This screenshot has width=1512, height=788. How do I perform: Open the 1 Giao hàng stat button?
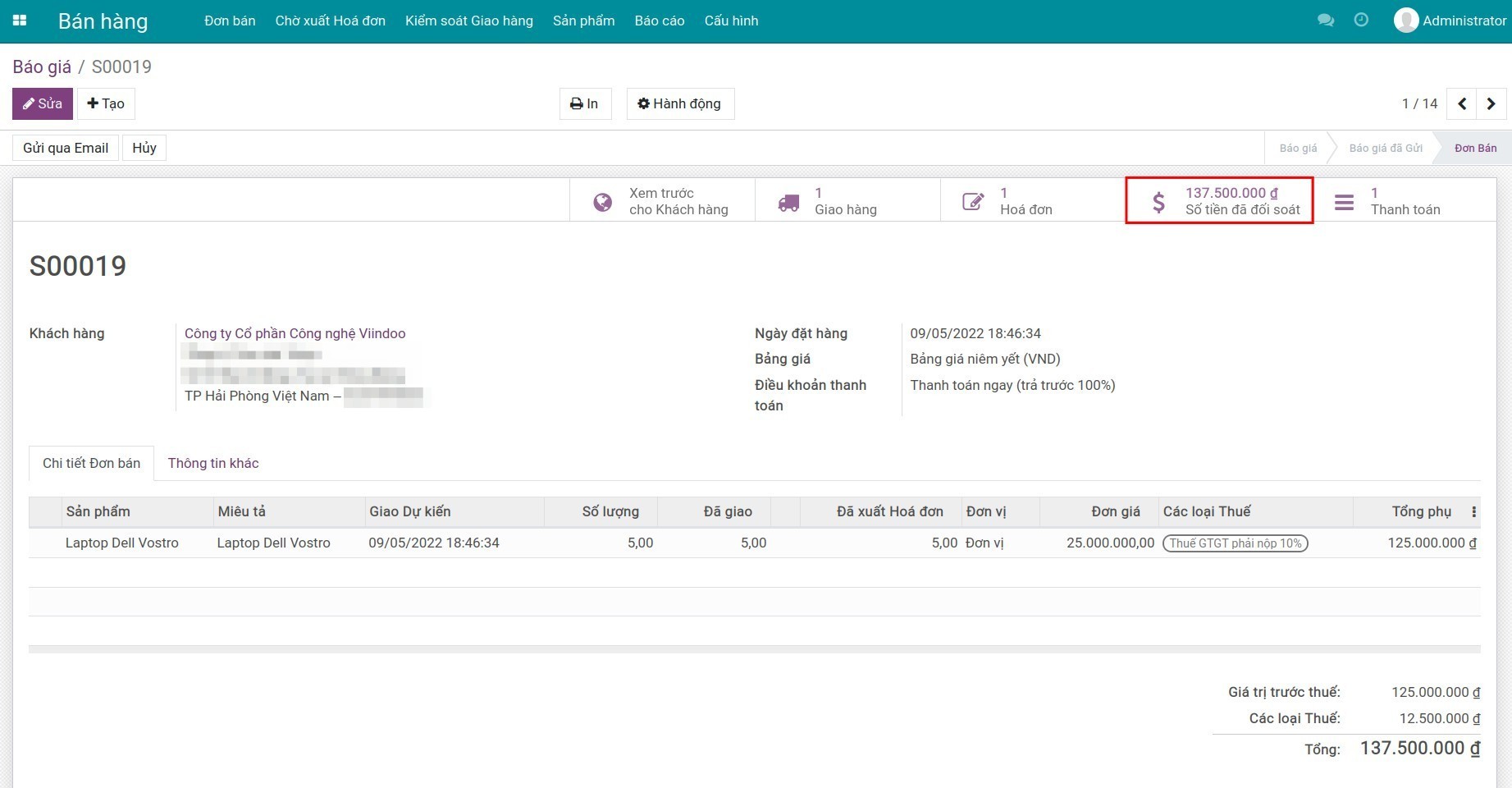pyautogui.click(x=847, y=201)
